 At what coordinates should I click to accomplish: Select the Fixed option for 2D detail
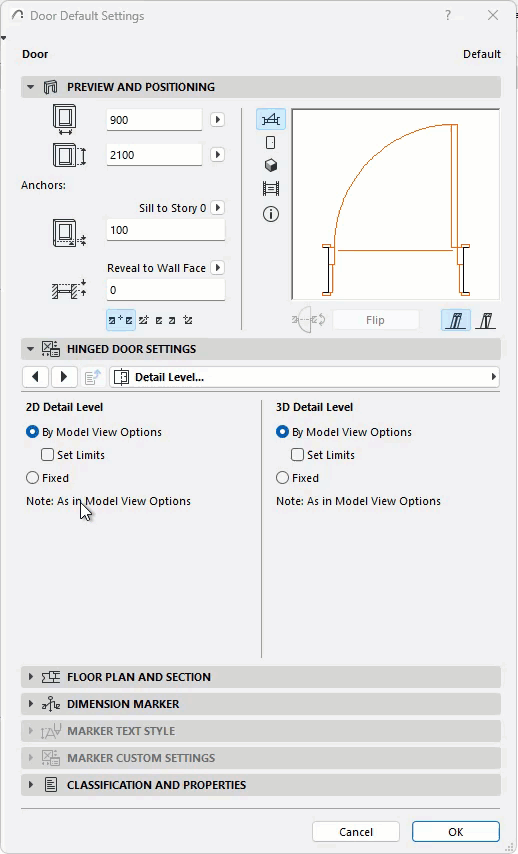tap(32, 478)
